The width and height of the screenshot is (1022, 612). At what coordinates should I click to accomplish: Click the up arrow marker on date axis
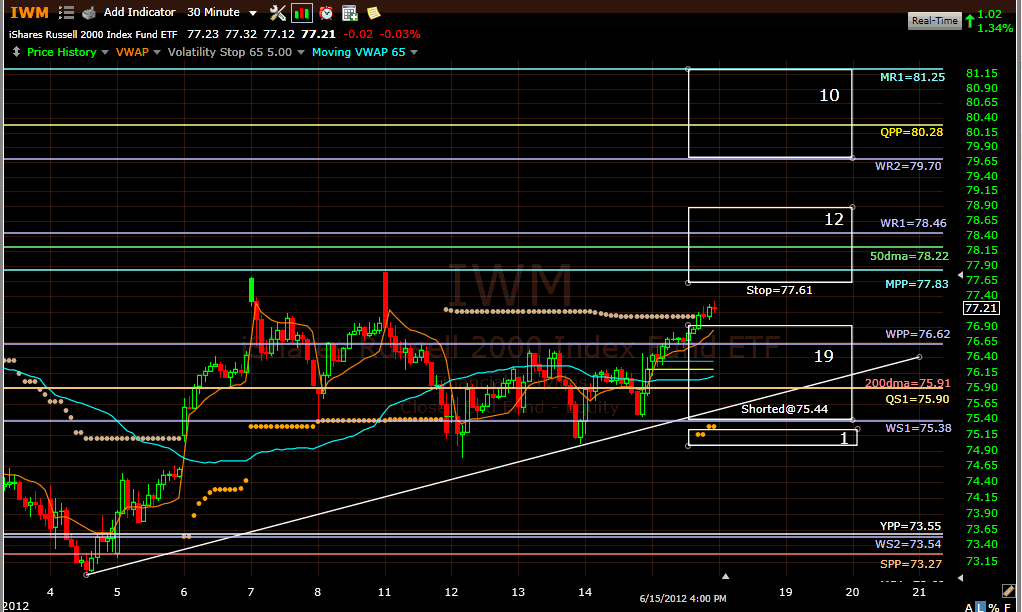coord(725,576)
